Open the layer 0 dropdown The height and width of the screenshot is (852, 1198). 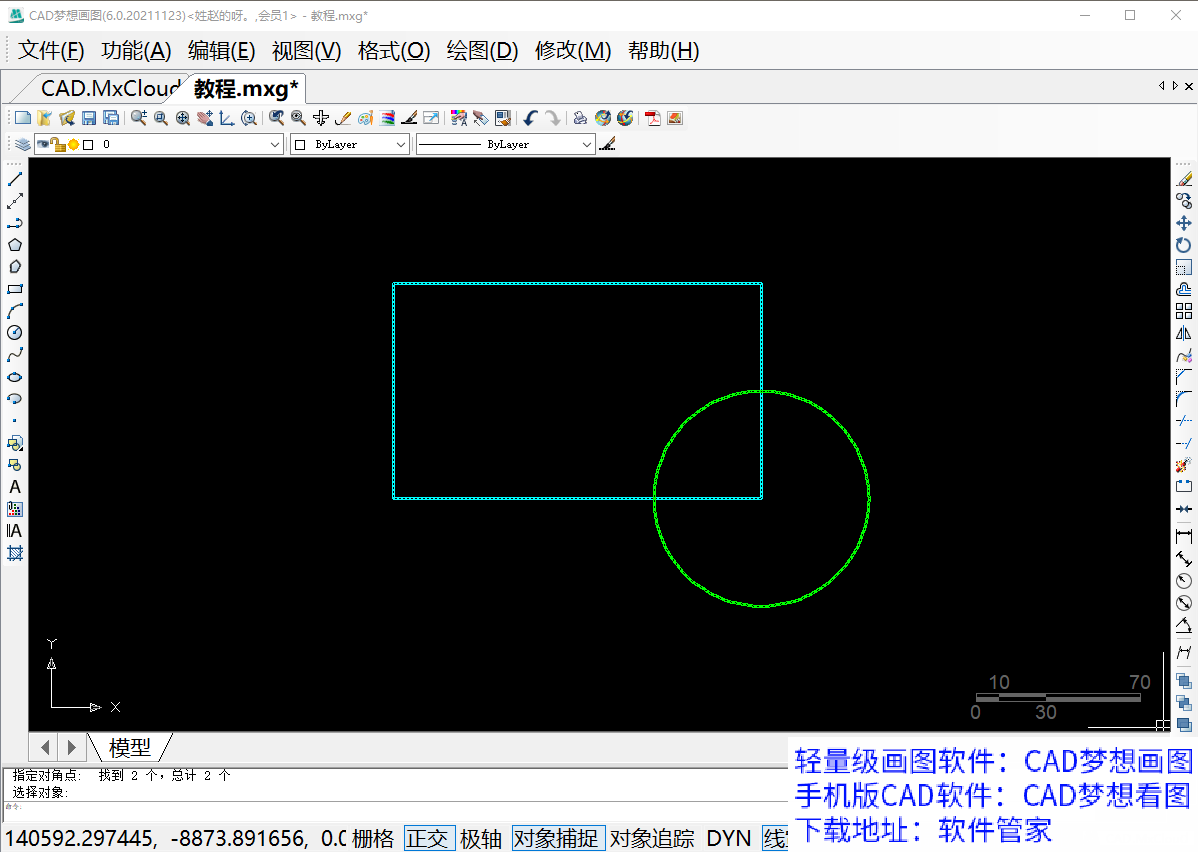275,144
